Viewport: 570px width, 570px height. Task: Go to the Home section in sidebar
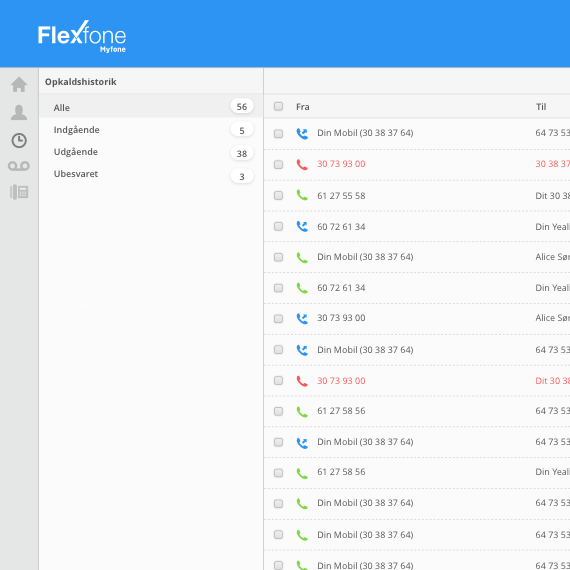(19, 85)
